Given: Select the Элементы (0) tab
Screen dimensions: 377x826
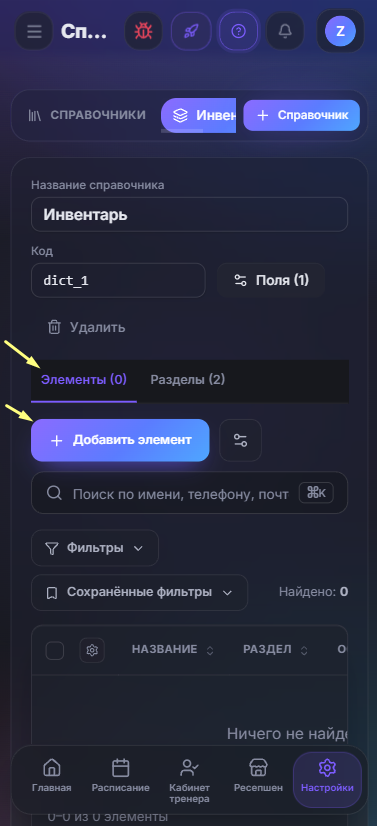Looking at the screenshot, I should tap(84, 379).
